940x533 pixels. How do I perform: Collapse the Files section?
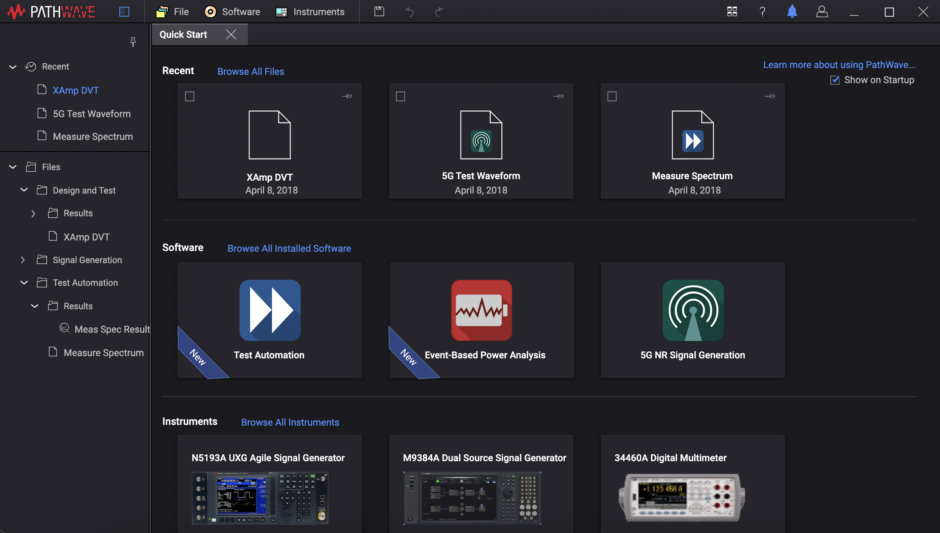13,167
